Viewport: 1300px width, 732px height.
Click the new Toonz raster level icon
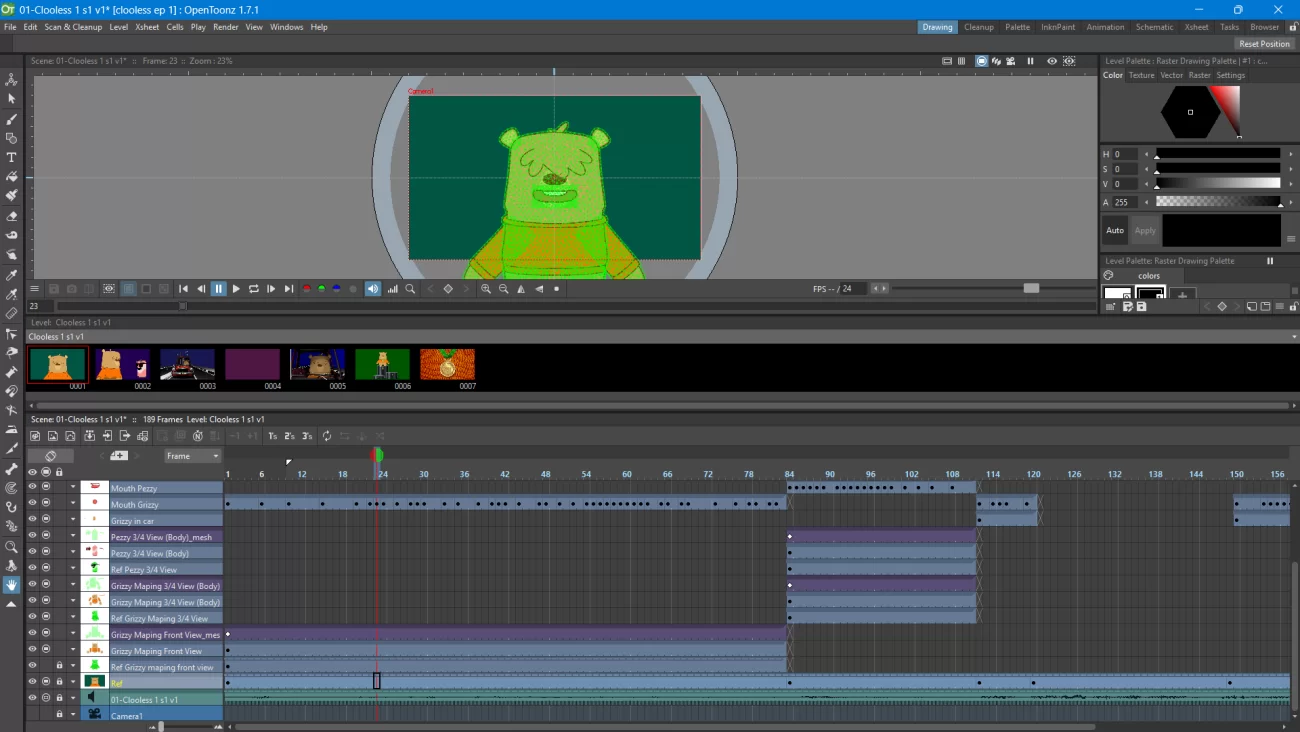pos(35,436)
